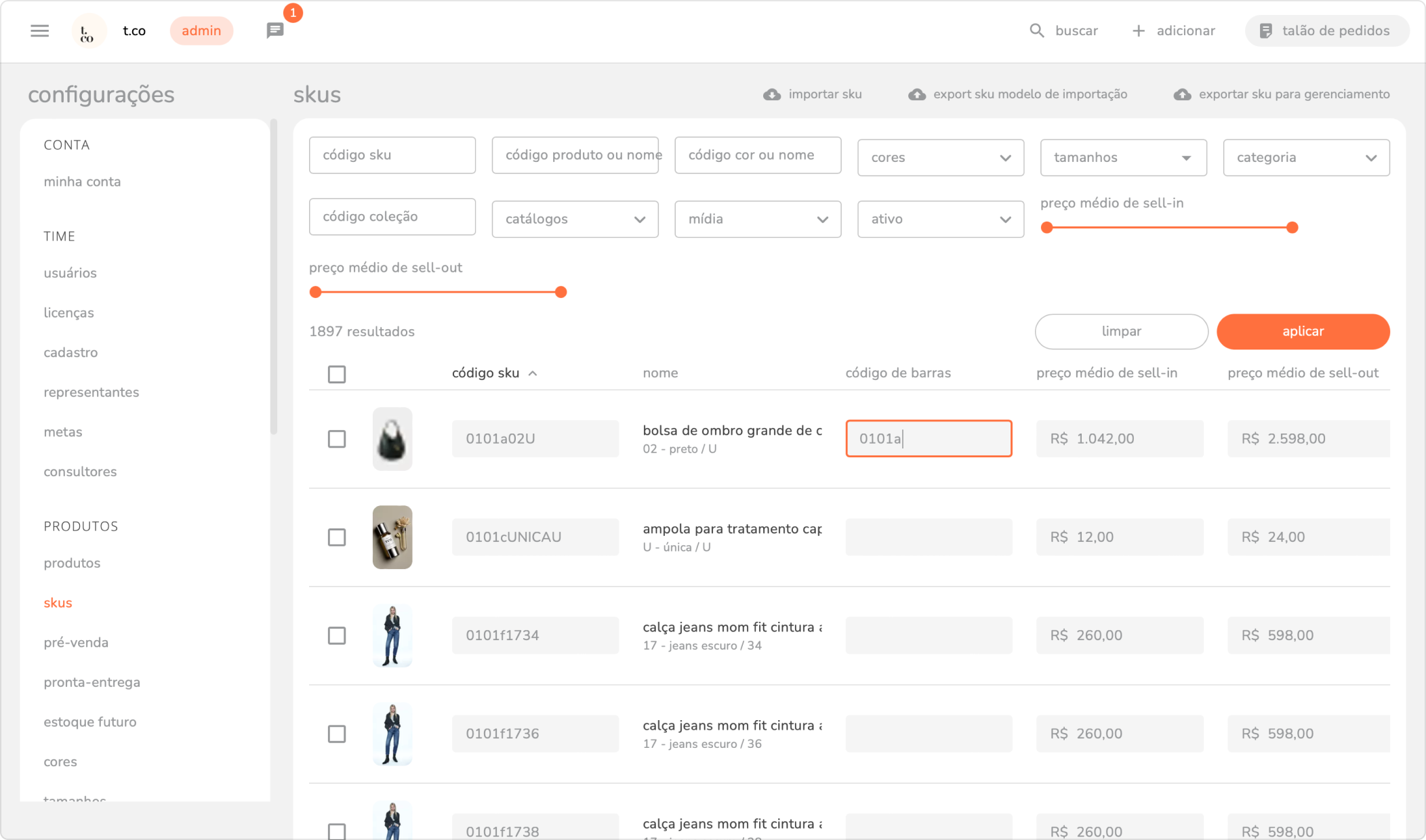
Task: Click the t.co logo avatar
Action: tap(88, 31)
